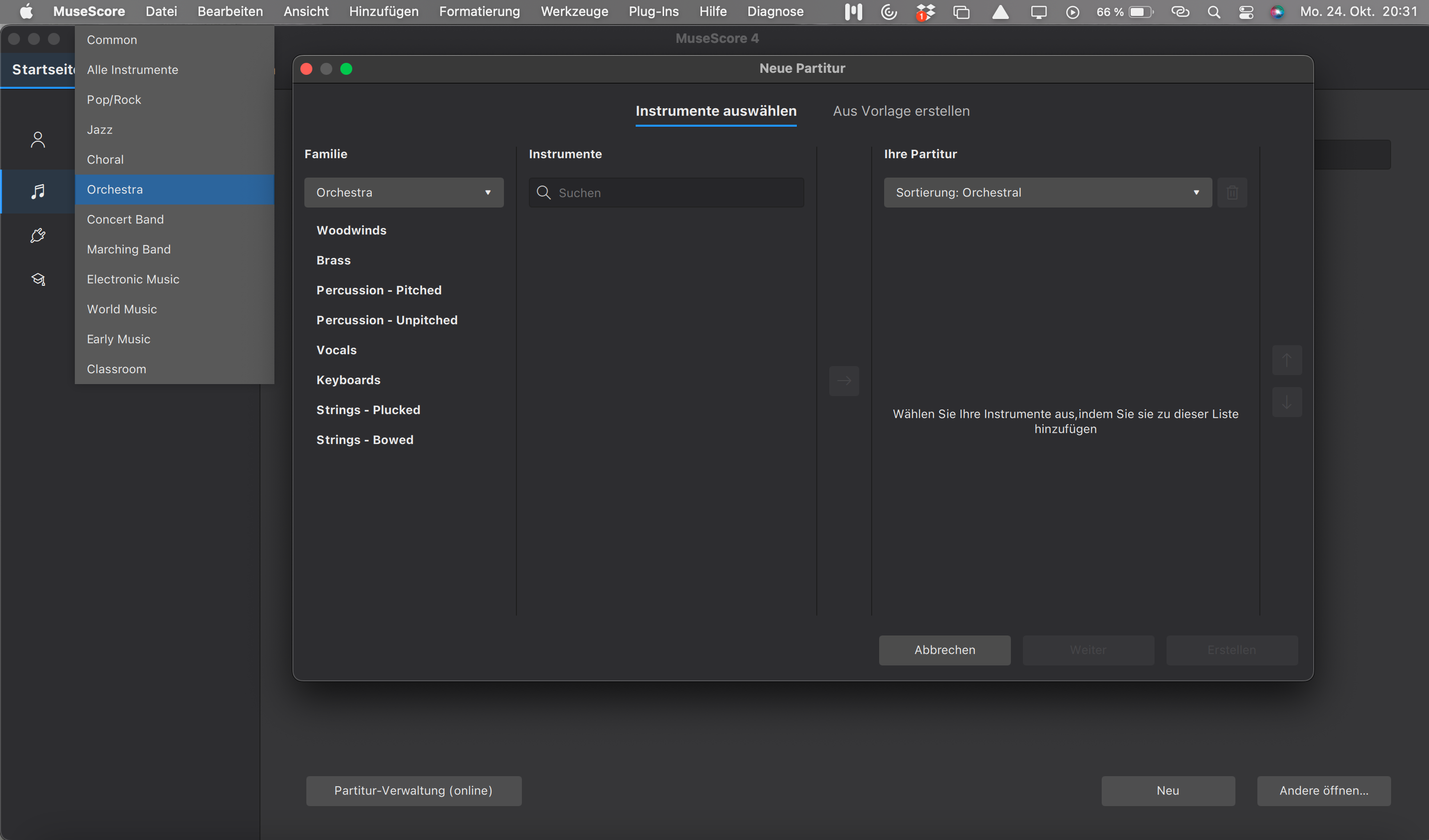Click the Neu button

[x=1168, y=791]
